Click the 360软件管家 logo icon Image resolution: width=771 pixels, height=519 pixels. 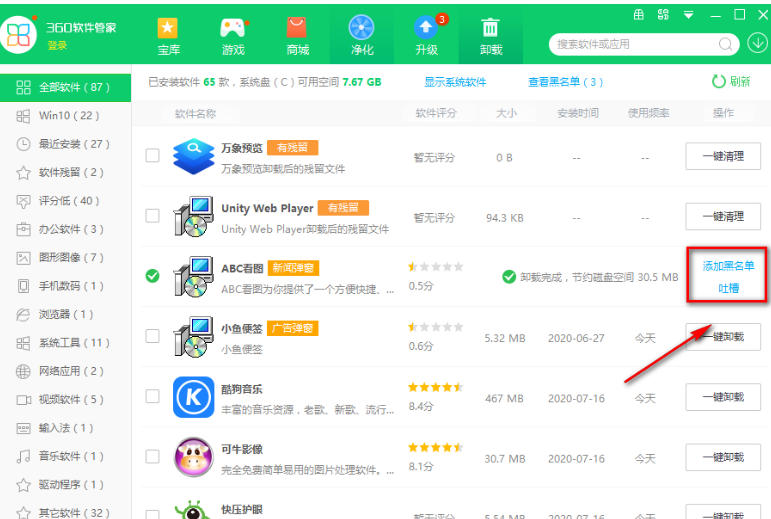(x=19, y=35)
